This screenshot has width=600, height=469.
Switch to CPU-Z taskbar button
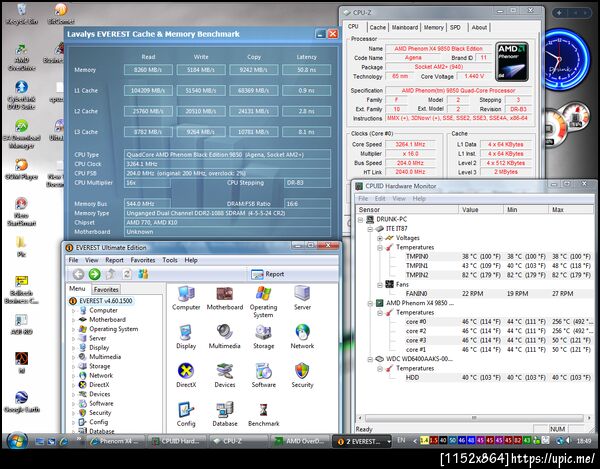point(238,441)
